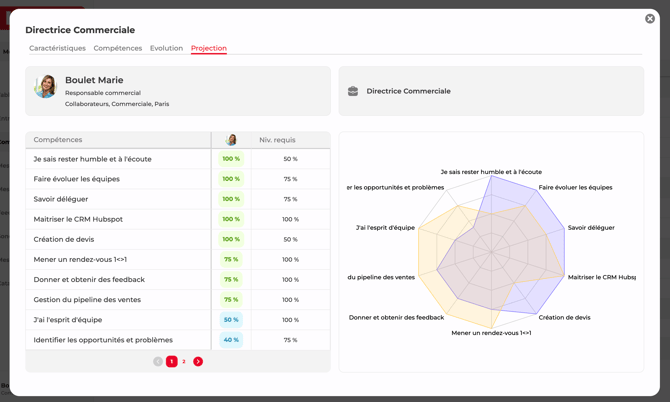
Task: Click the briefcase icon beside Directrice Commerciale
Action: (353, 91)
